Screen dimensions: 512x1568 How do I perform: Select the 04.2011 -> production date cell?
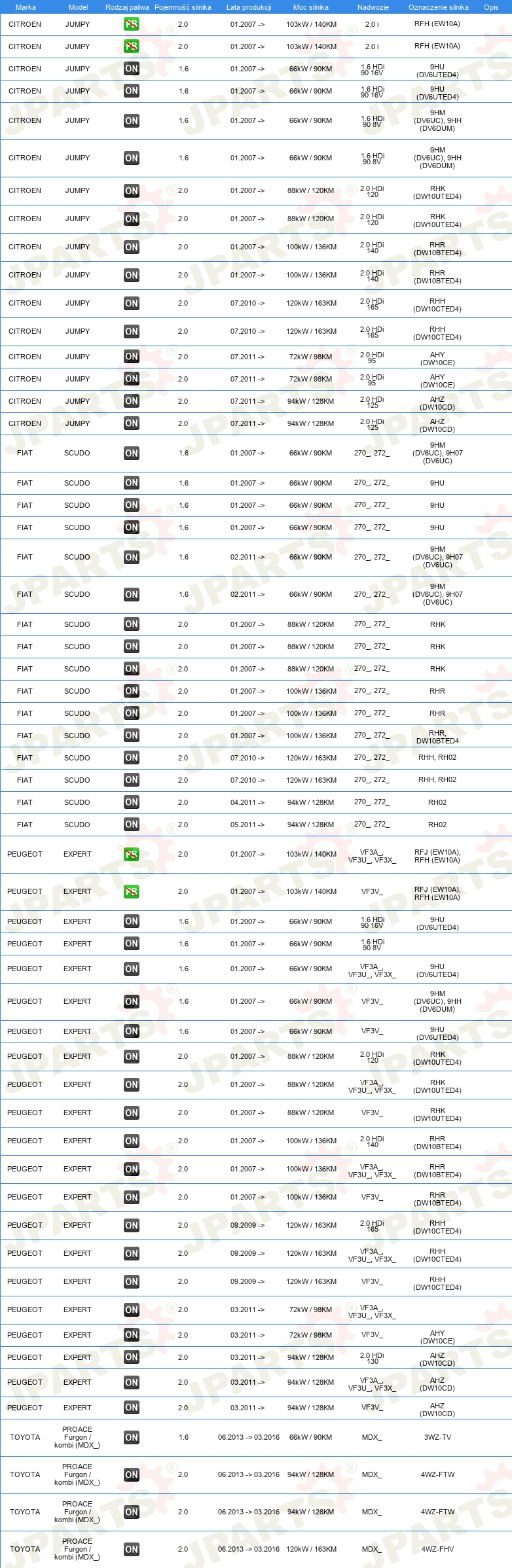(x=247, y=802)
